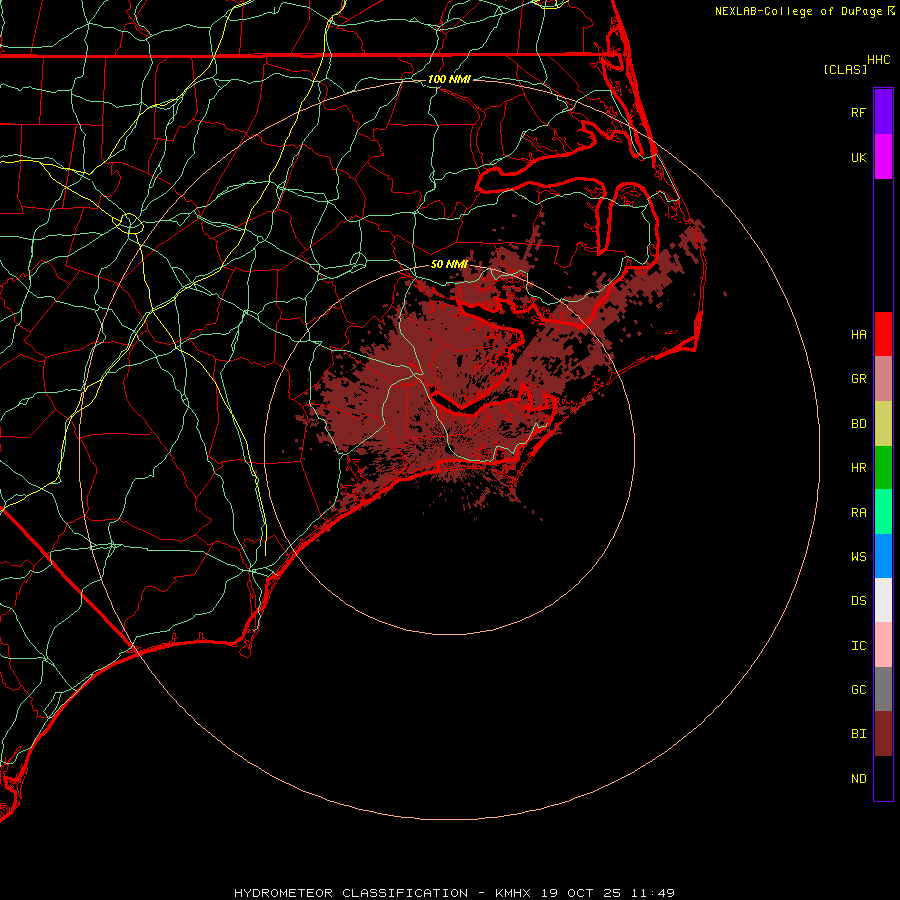Click the NEXLAB-College of DuPage credit text

coord(798,11)
